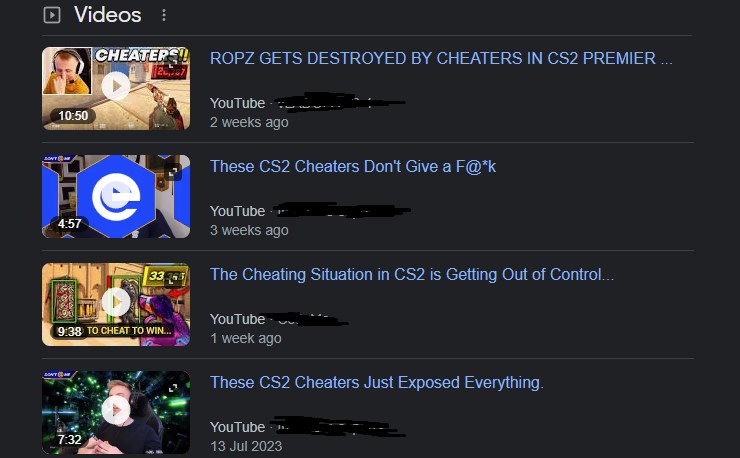Click the blue hexagon logo video thumbnail

pos(116,196)
